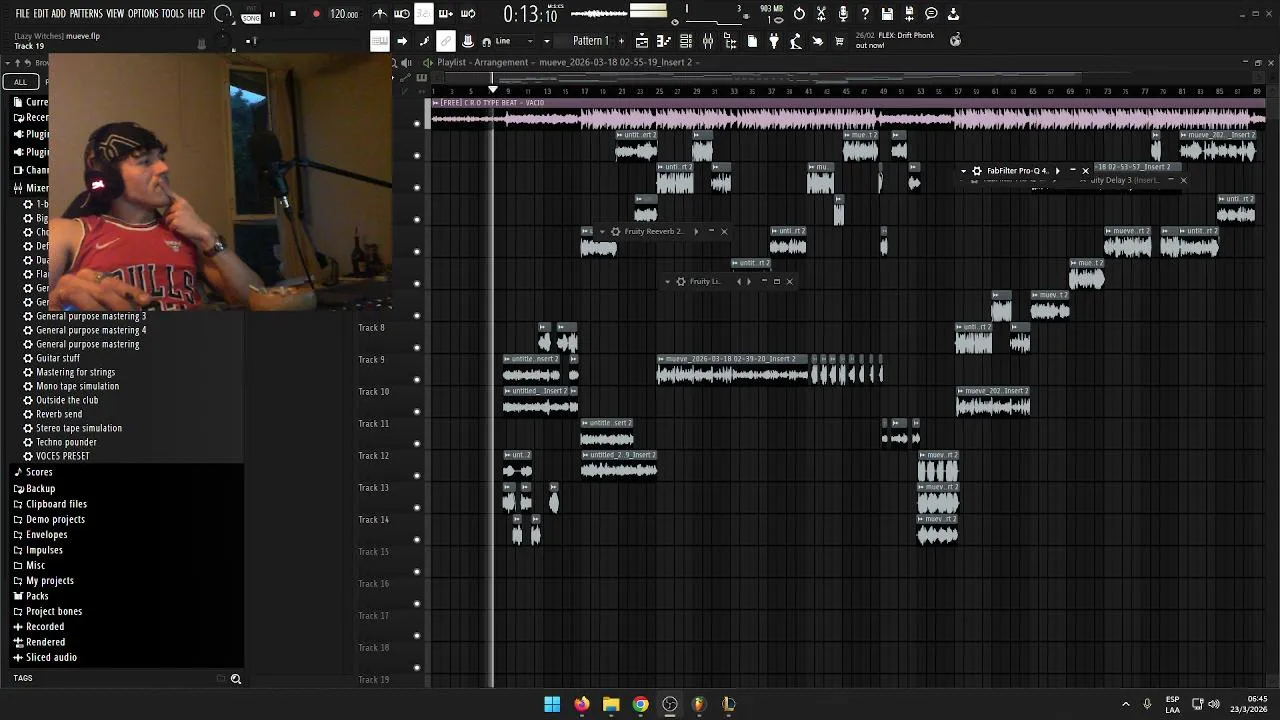Expand the Scores folder
The width and height of the screenshot is (1280, 720).
[39, 472]
